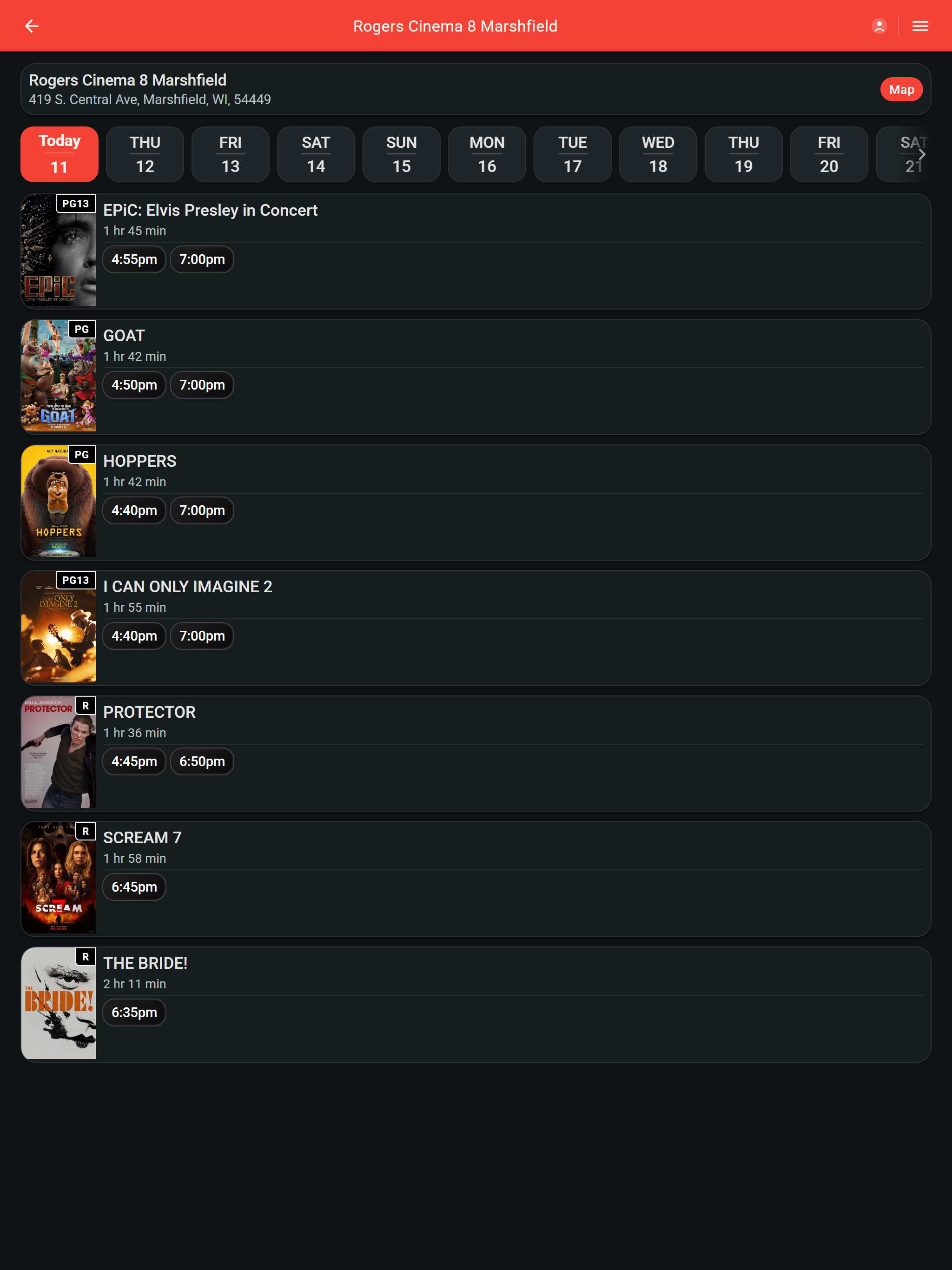Open the EPiC Elvis Presley poster
Viewport: 952px width, 1270px height.
(x=59, y=250)
